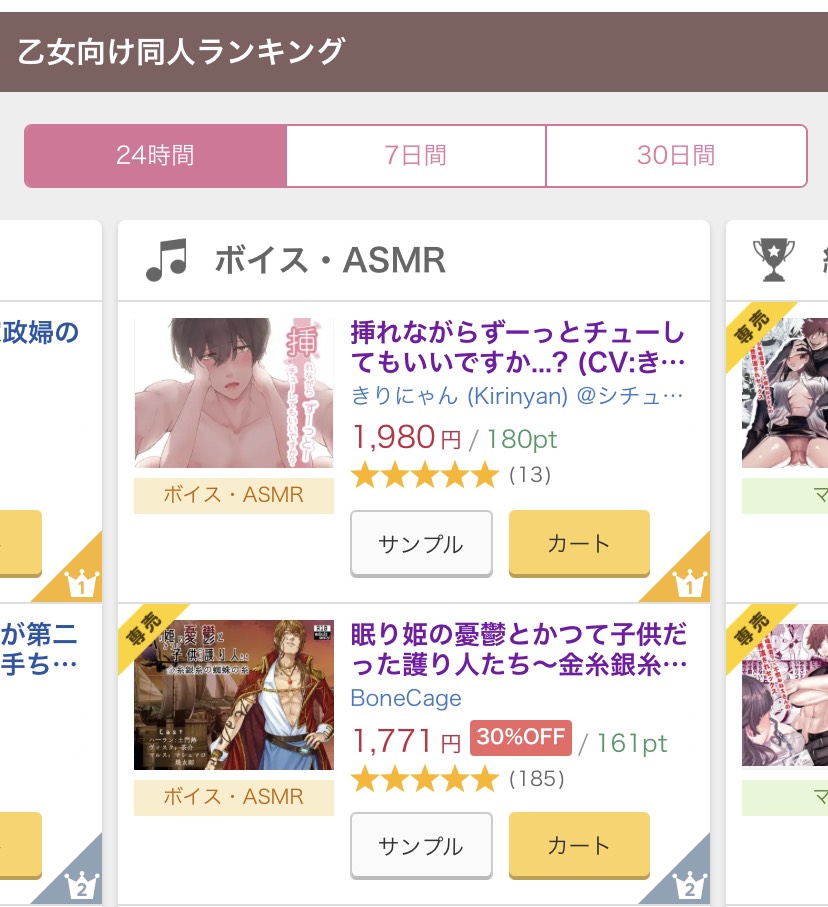828x907 pixels.
Task: Open サンプル for the first-ranked item
Action: tap(421, 543)
